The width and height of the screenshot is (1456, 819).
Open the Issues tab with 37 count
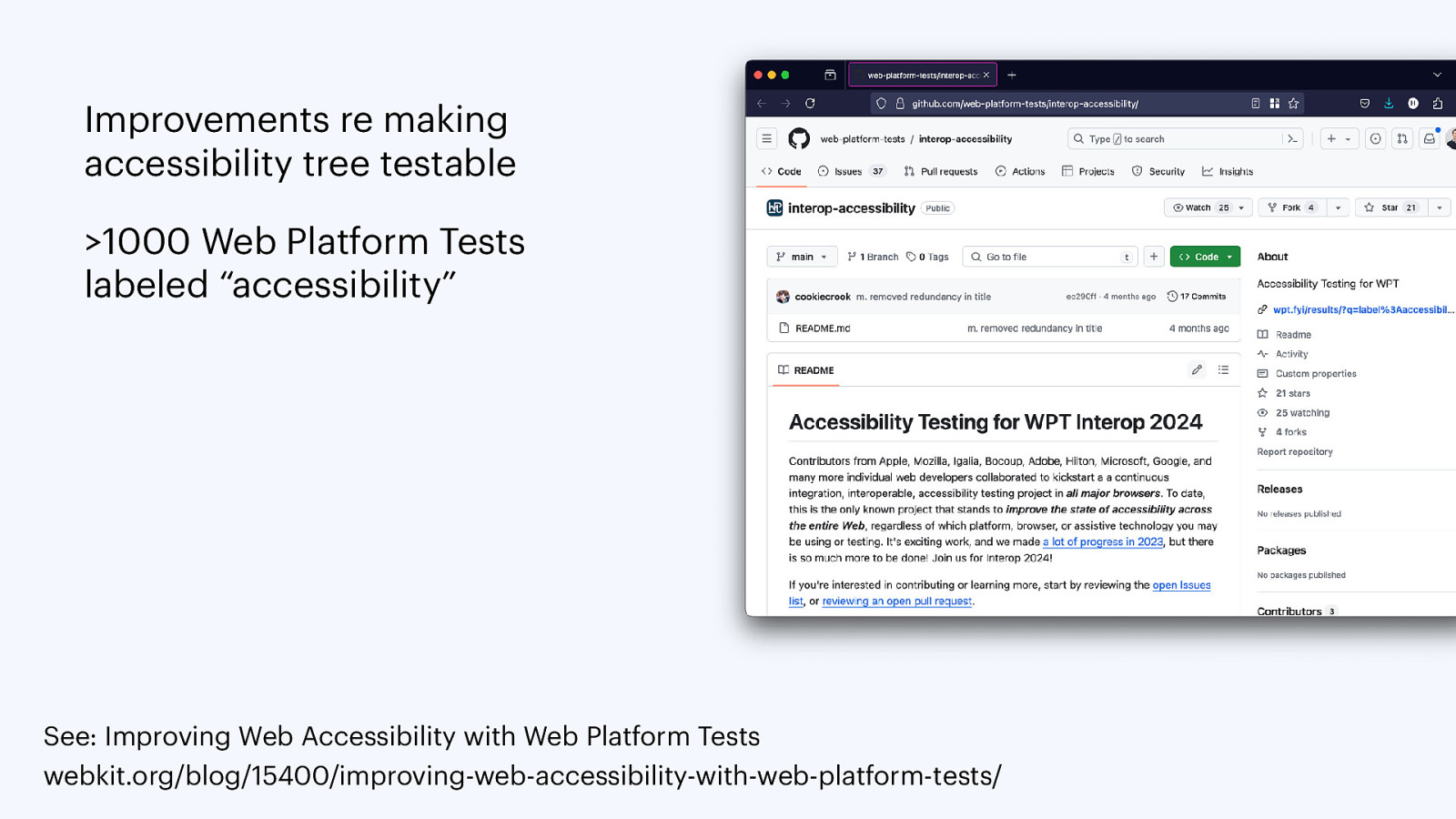(852, 171)
